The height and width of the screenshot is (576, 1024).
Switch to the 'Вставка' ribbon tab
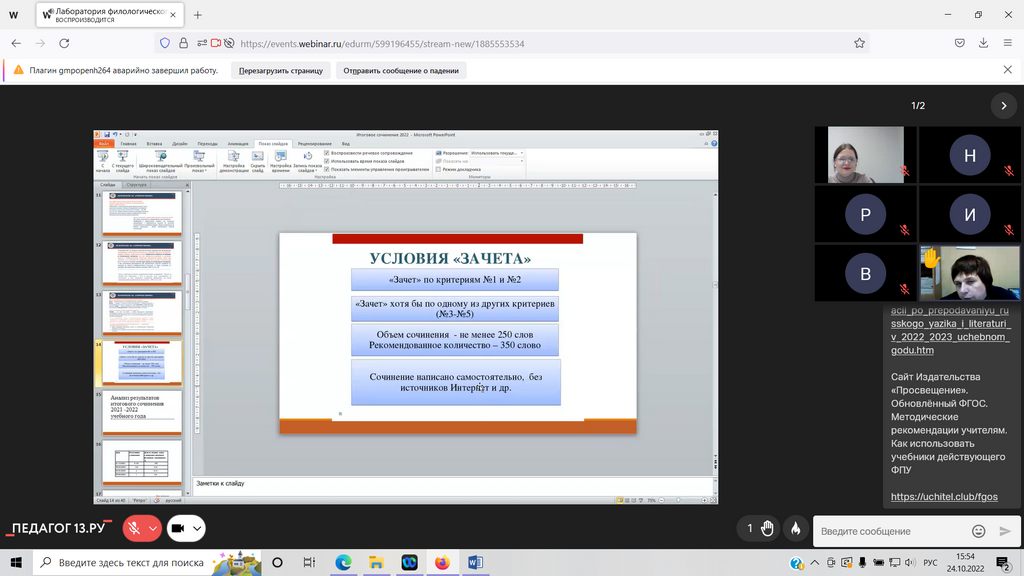[155, 144]
